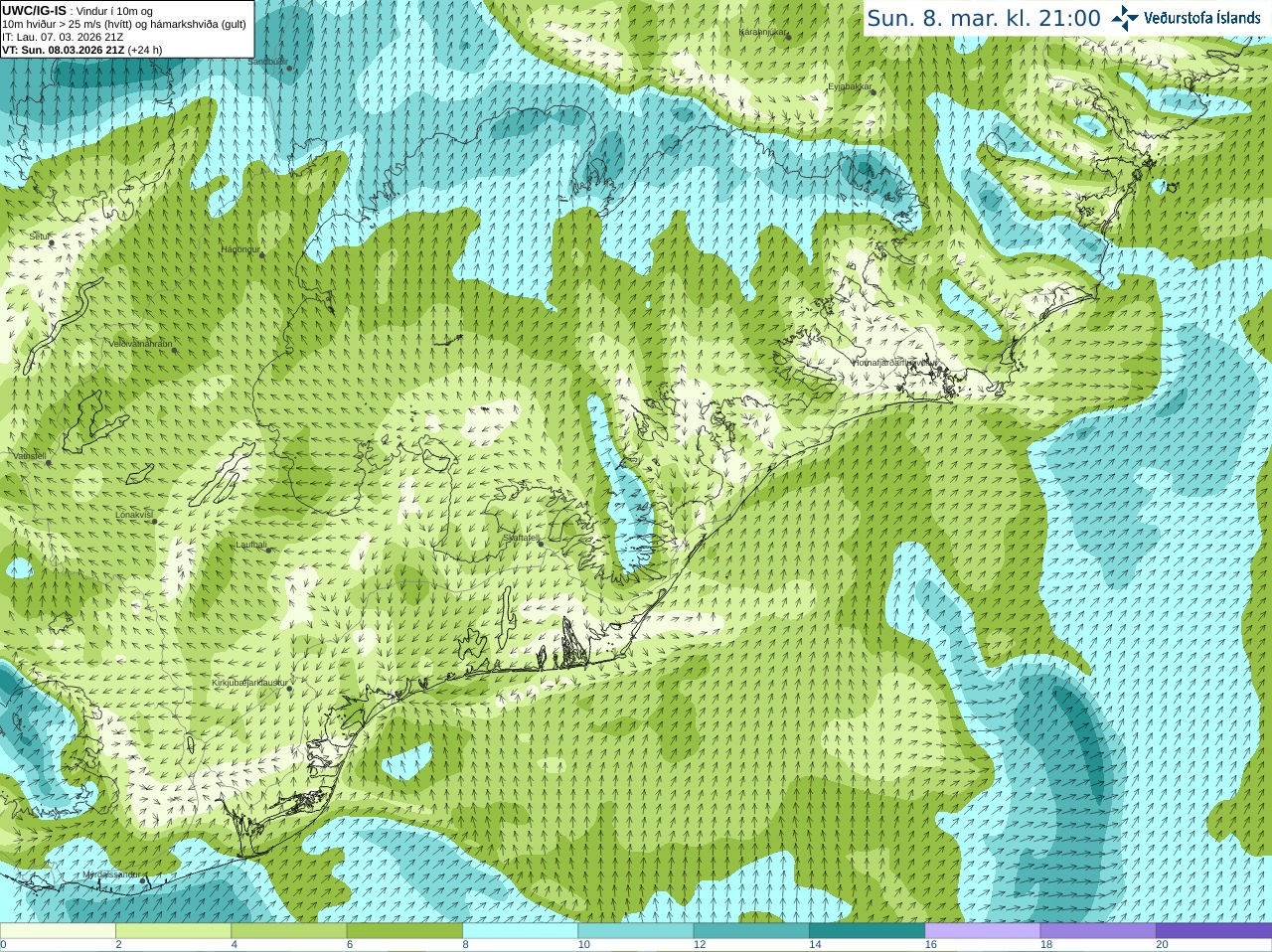Click the Veiðivatnahraun station dot

(174, 350)
